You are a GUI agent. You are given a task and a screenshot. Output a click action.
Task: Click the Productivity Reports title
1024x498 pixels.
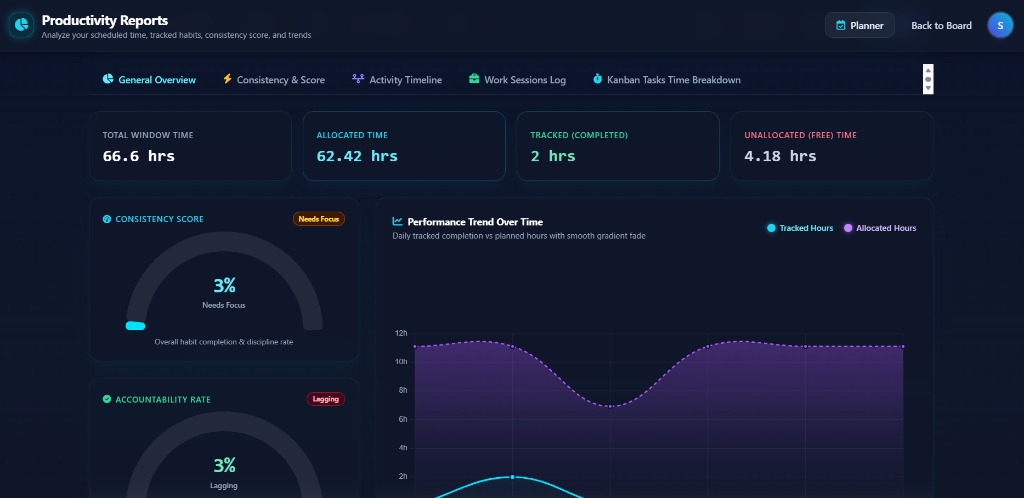click(104, 20)
